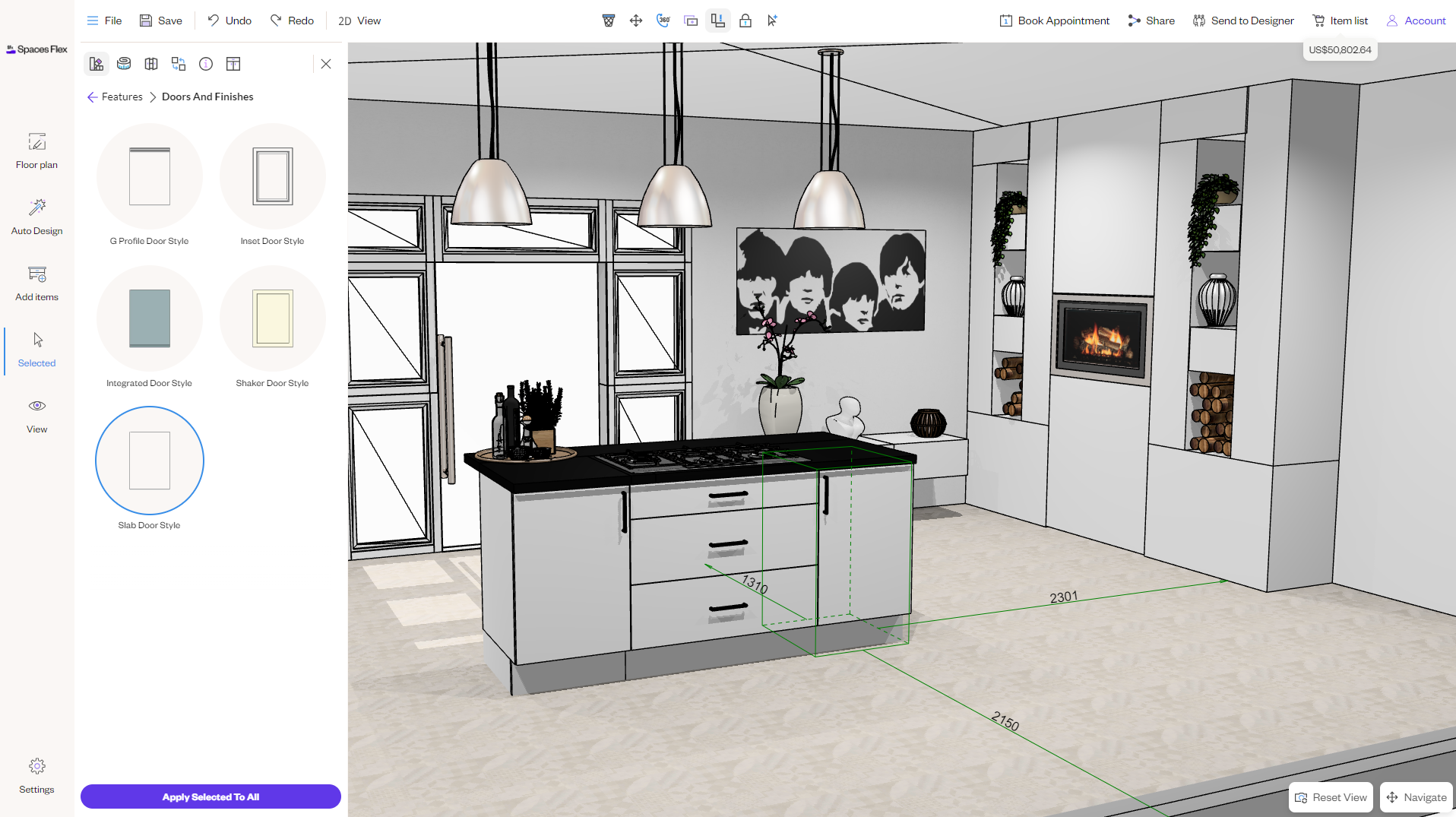Open the Add items panel
The image size is (1456, 817).
pyautogui.click(x=36, y=283)
